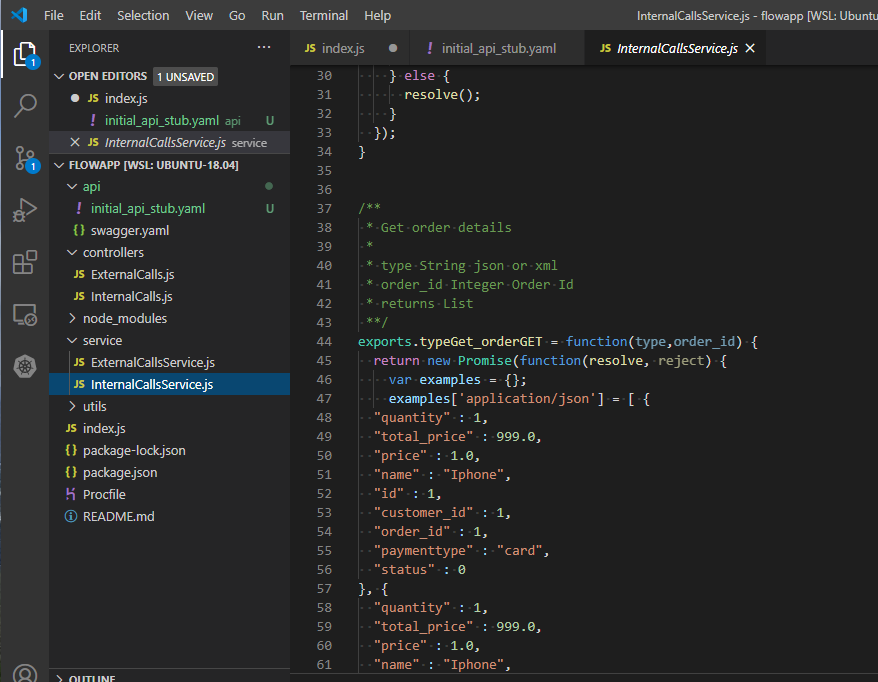The height and width of the screenshot is (682, 878).
Task: Close InternalCallsService.js editor tab
Action: coord(750,48)
